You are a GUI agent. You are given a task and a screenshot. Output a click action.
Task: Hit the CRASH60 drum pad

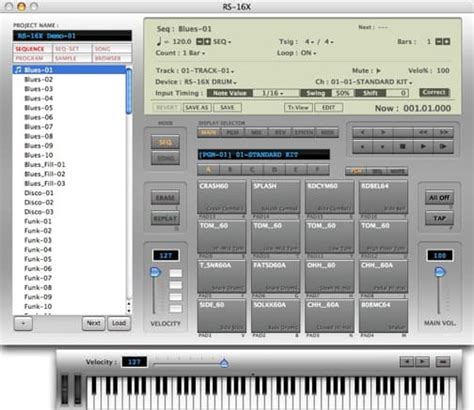pyautogui.click(x=222, y=197)
